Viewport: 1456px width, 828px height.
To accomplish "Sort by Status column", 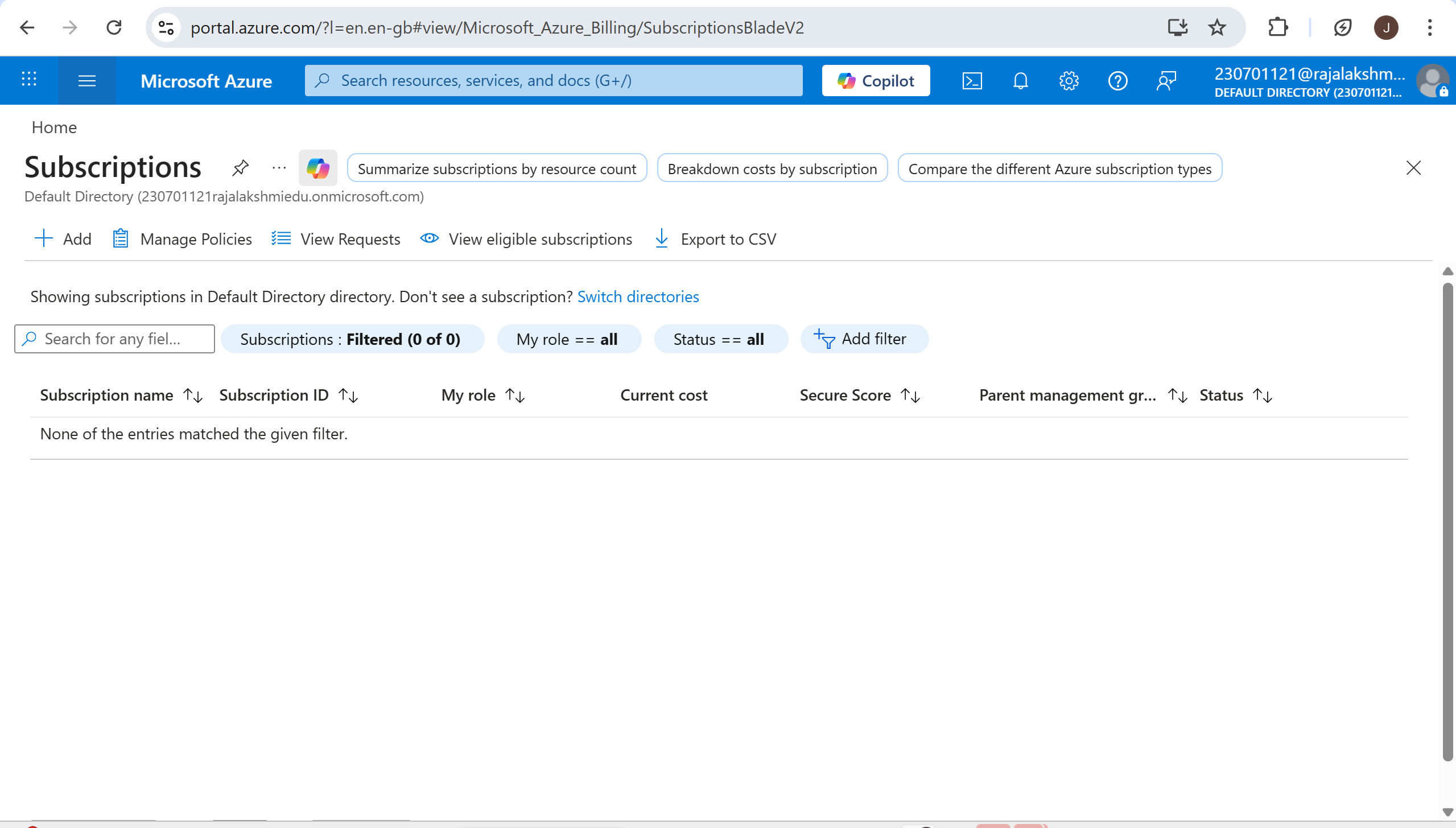I will pyautogui.click(x=1236, y=395).
